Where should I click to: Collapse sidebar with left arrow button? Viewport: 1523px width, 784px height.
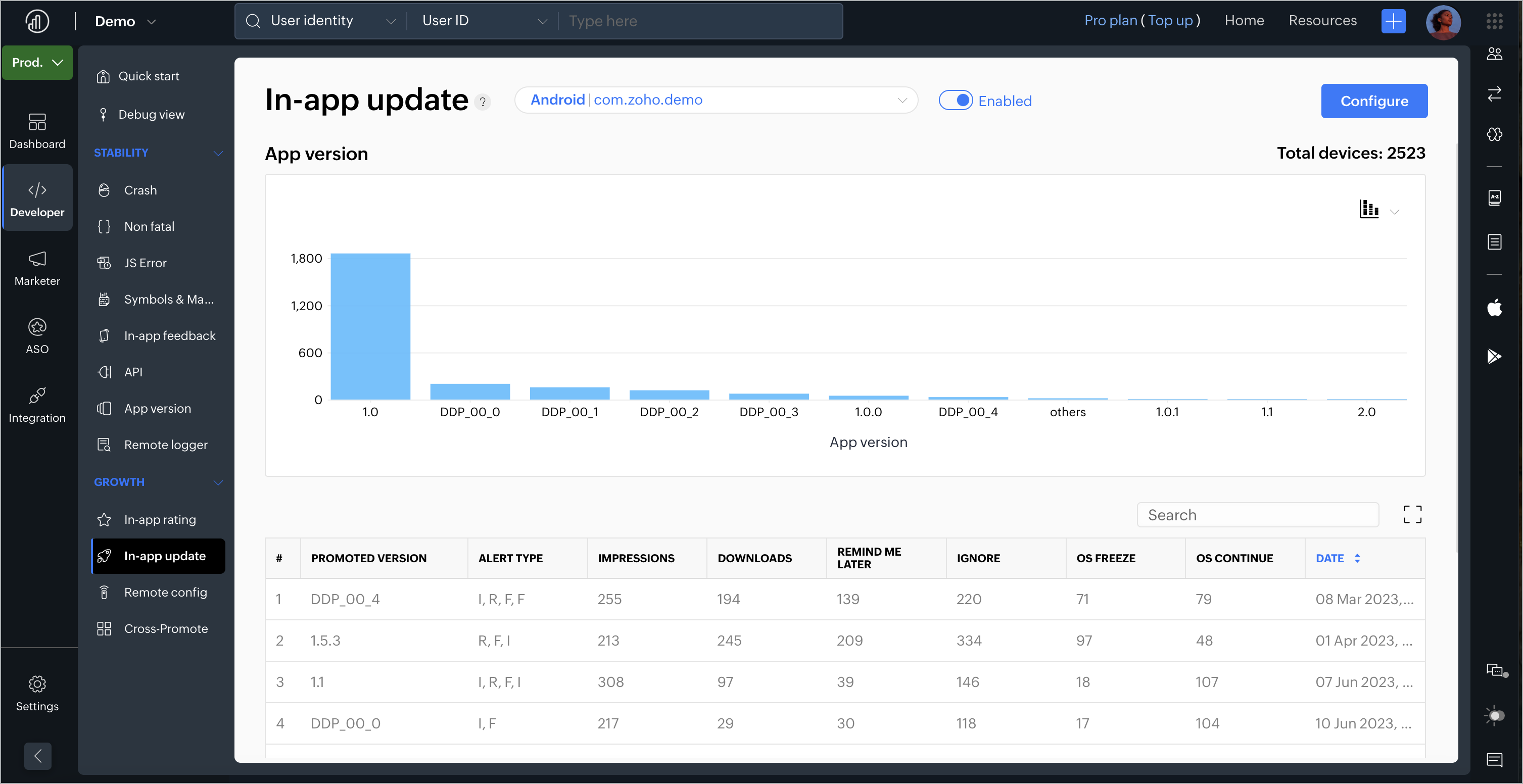[38, 756]
